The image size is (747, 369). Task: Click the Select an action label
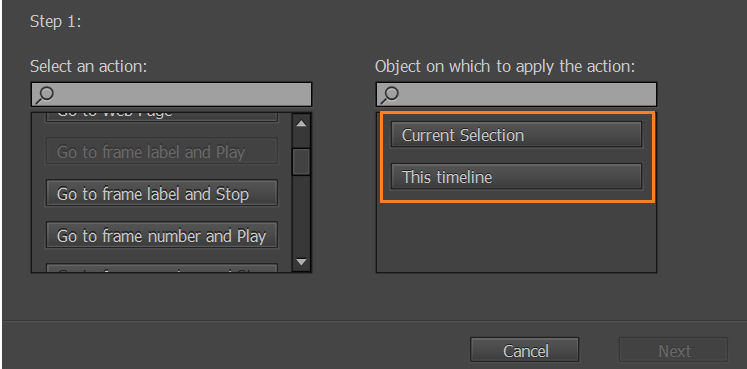89,66
